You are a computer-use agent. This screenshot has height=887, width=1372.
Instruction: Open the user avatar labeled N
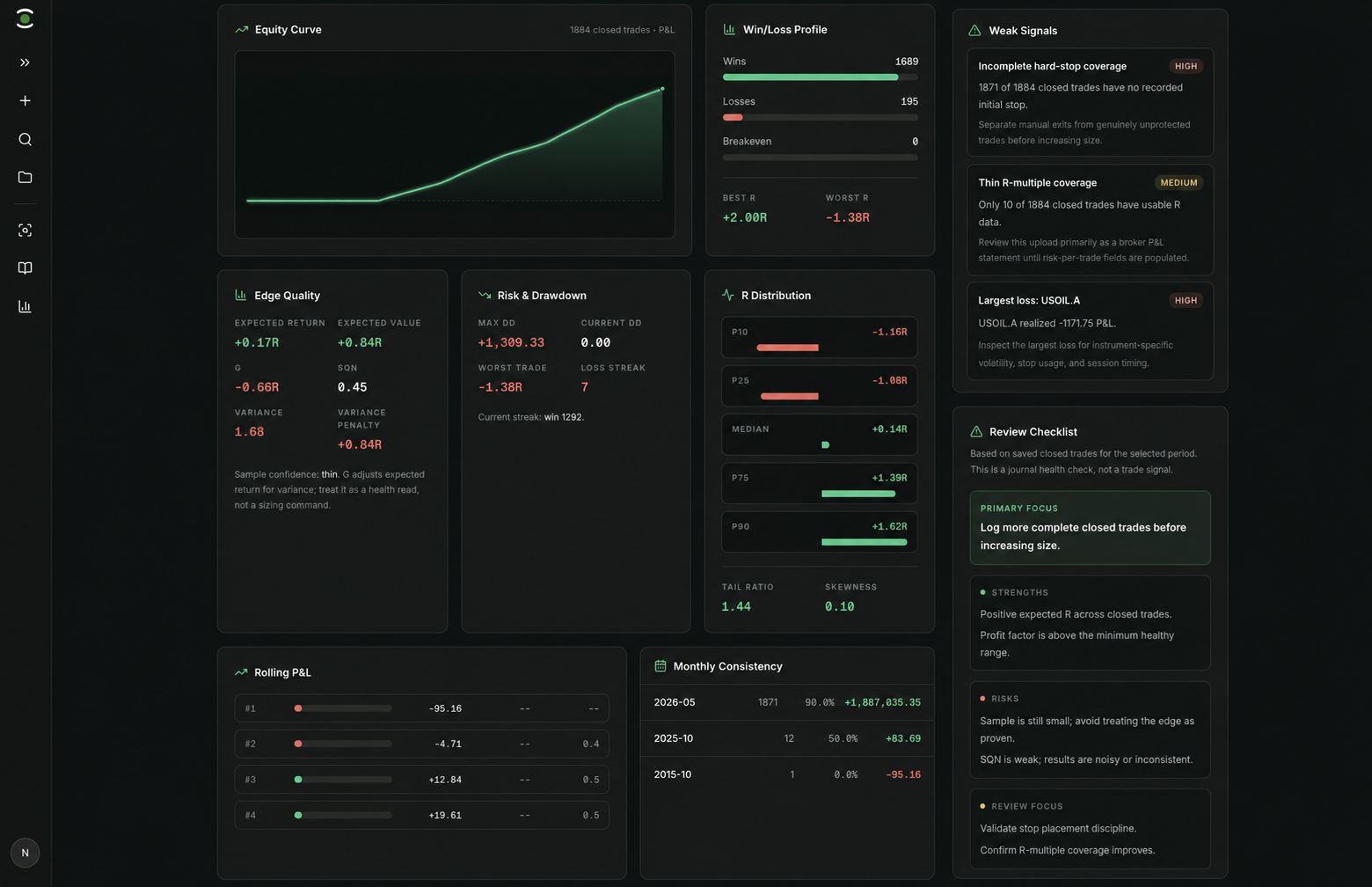click(x=25, y=853)
